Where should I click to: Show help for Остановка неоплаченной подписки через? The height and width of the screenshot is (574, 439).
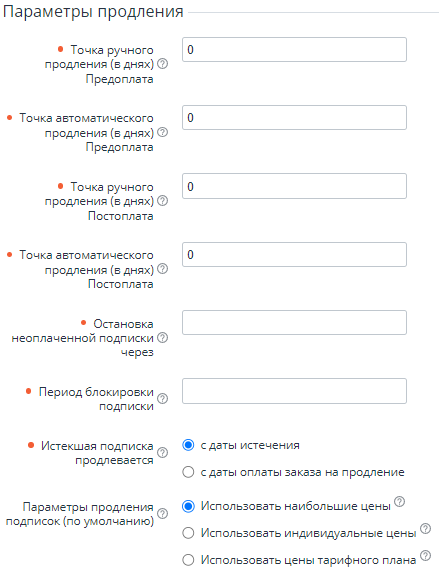163,338
